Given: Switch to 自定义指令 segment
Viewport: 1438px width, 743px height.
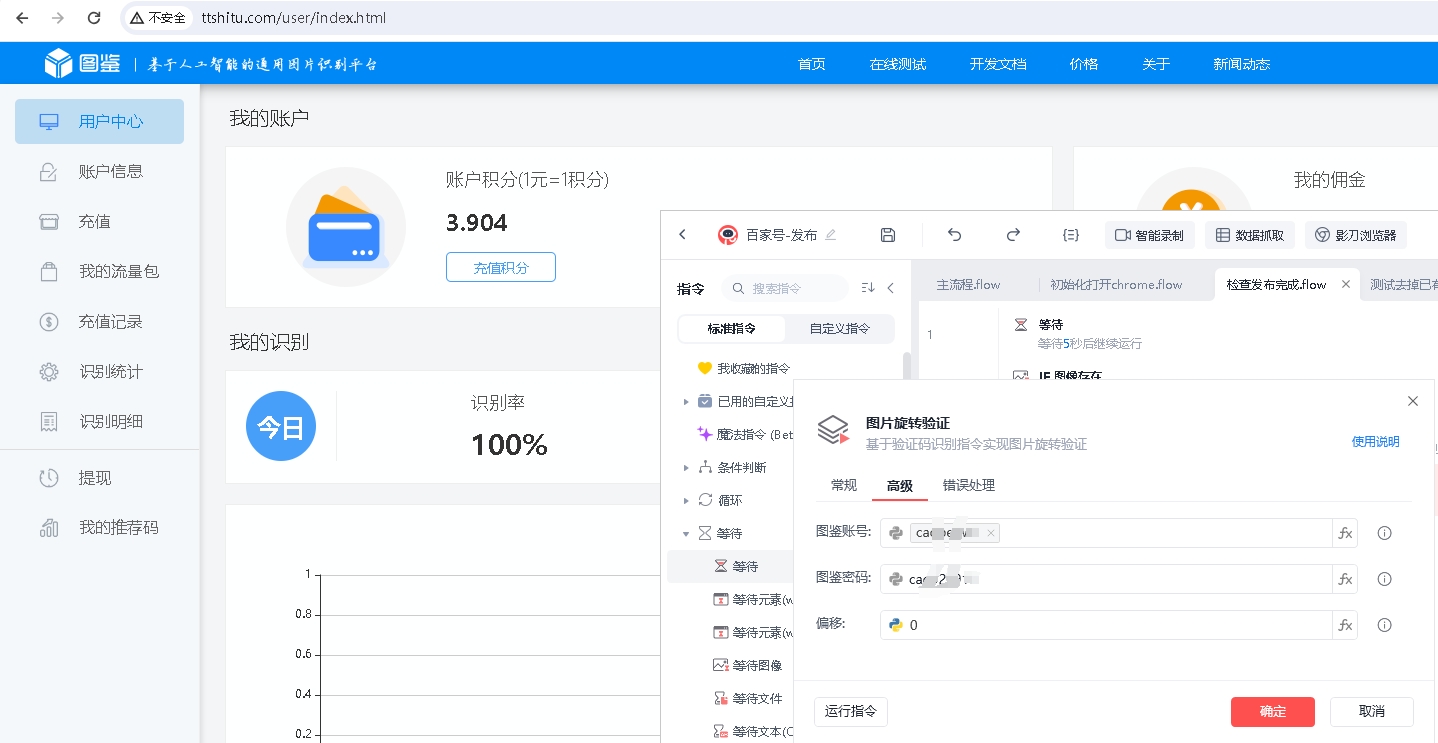Looking at the screenshot, I should (839, 328).
